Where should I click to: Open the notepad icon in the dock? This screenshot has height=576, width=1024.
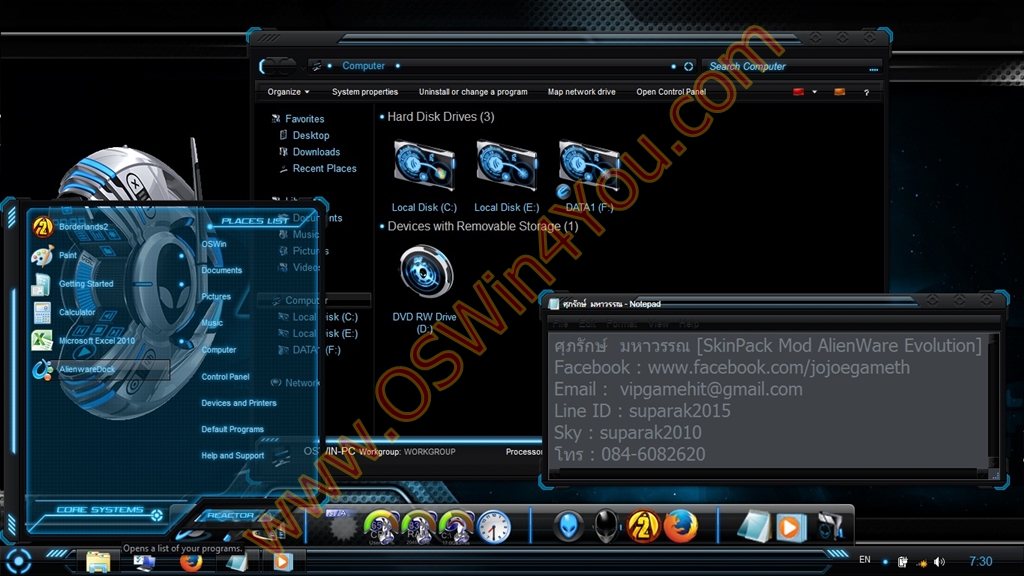tap(754, 527)
